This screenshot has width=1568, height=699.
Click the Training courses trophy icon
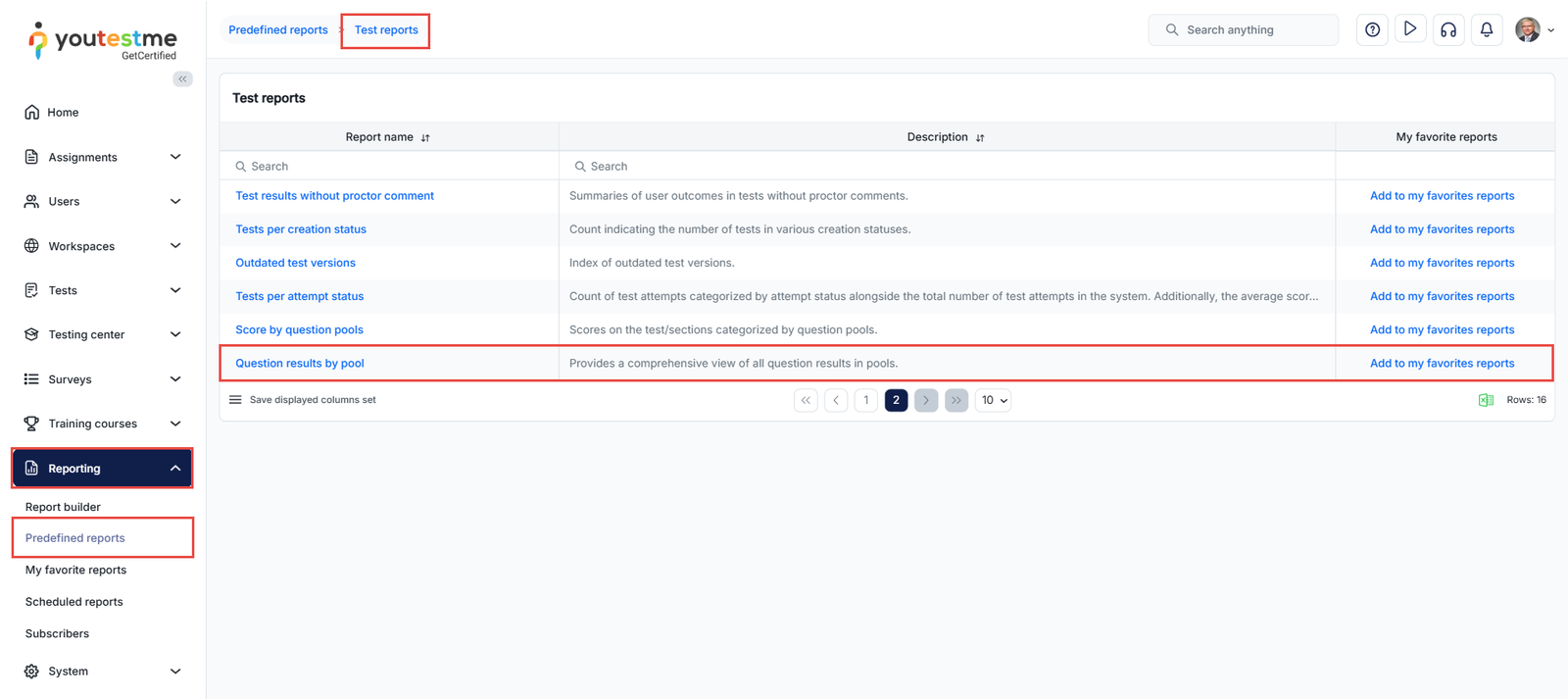(31, 424)
